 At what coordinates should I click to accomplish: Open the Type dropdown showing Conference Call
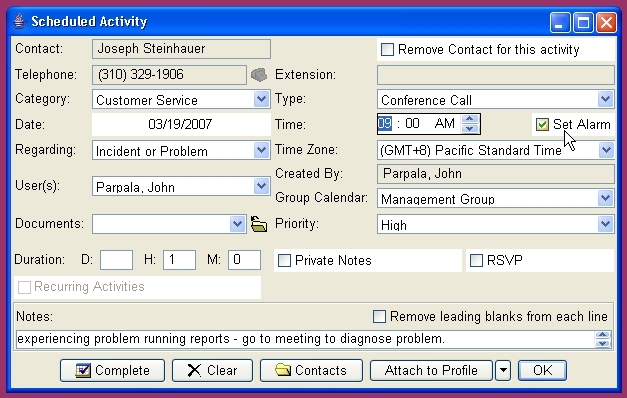[x=605, y=99]
